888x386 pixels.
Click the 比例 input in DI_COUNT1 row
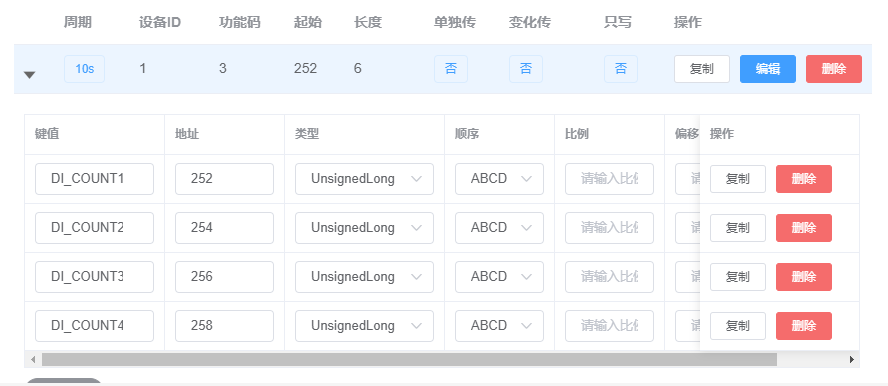[x=609, y=179]
